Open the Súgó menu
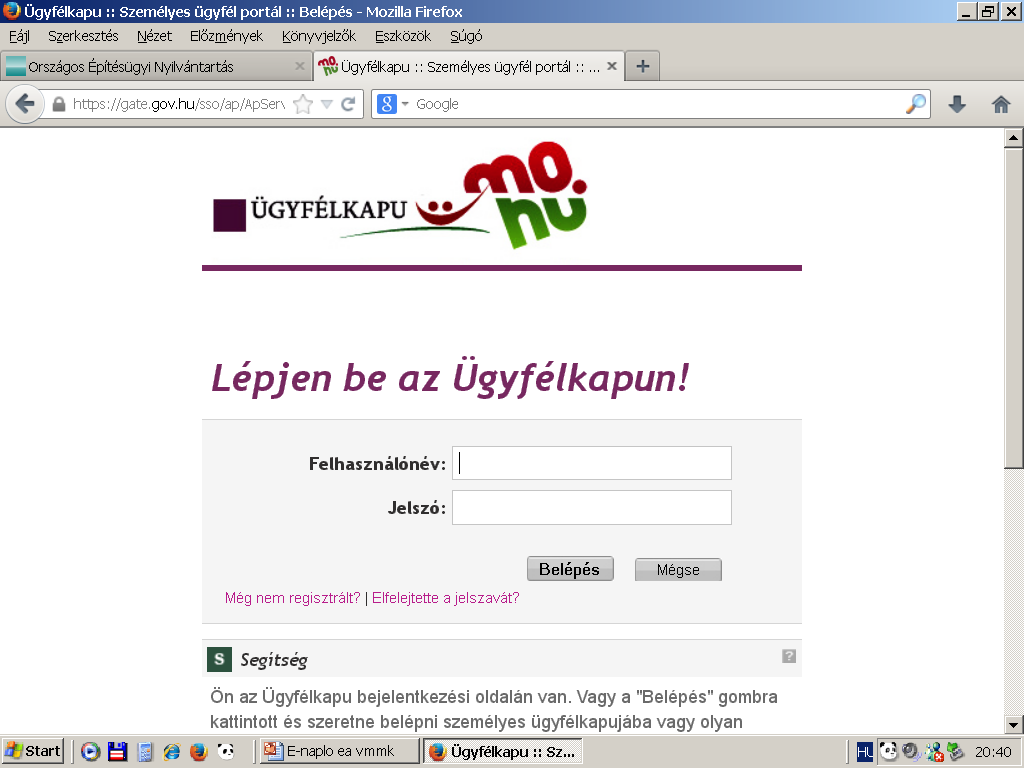1024x768 pixels. (466, 36)
